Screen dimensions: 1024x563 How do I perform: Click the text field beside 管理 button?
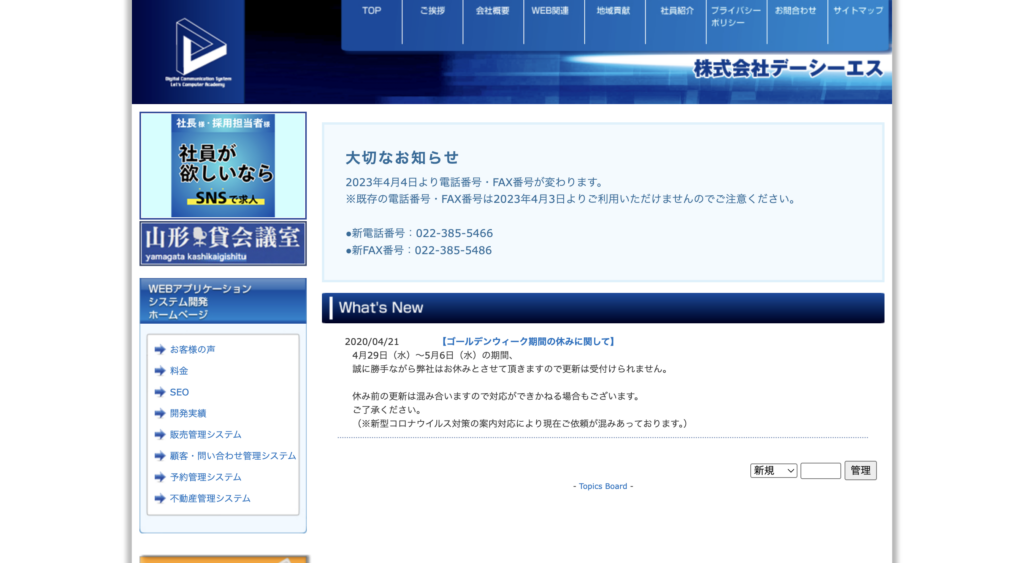(x=820, y=470)
